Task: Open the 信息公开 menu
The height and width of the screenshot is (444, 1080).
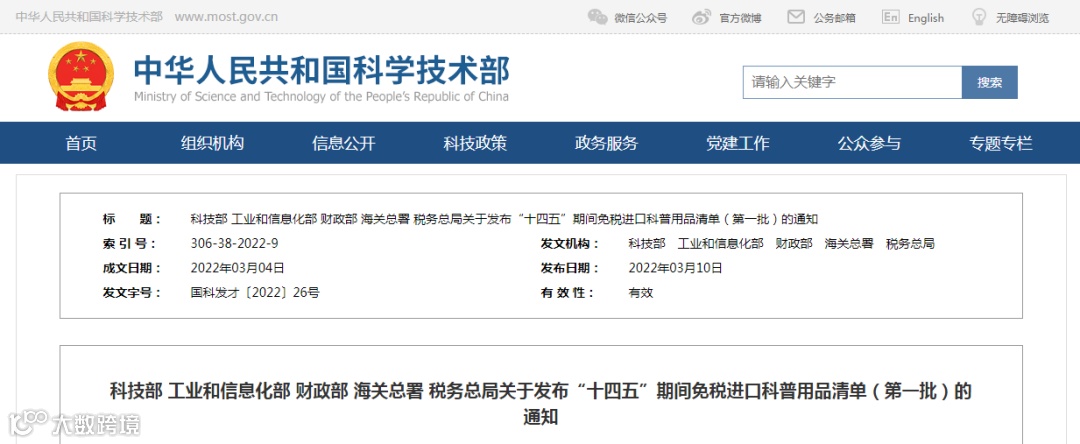Action: (344, 143)
